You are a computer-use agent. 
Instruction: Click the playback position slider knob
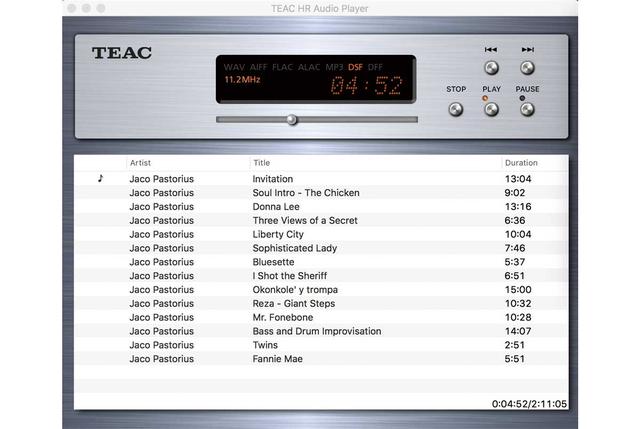[292, 120]
